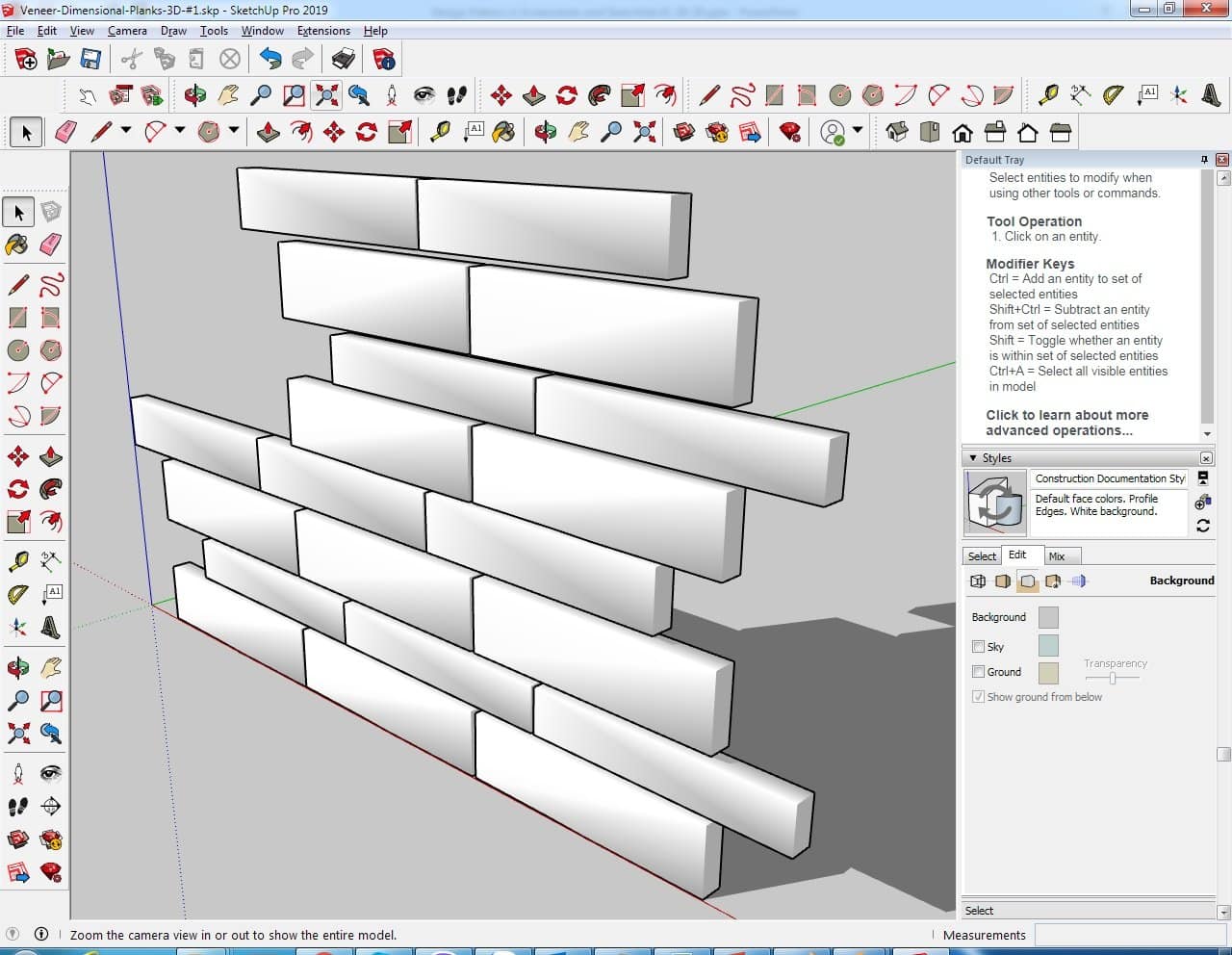Click the Background color swatch

point(1048,617)
